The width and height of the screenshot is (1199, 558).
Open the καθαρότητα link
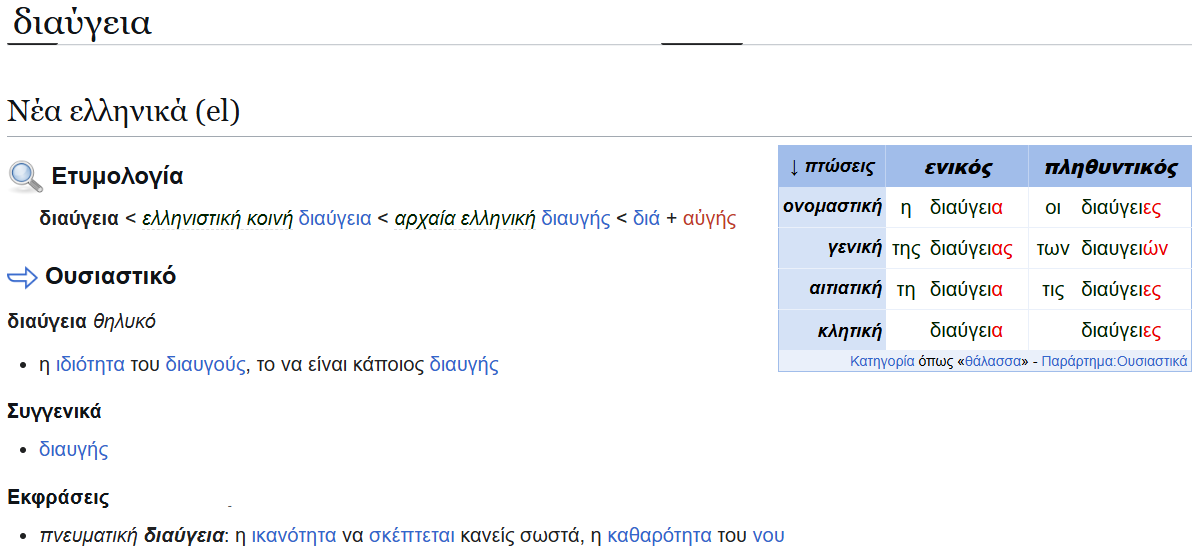659,536
